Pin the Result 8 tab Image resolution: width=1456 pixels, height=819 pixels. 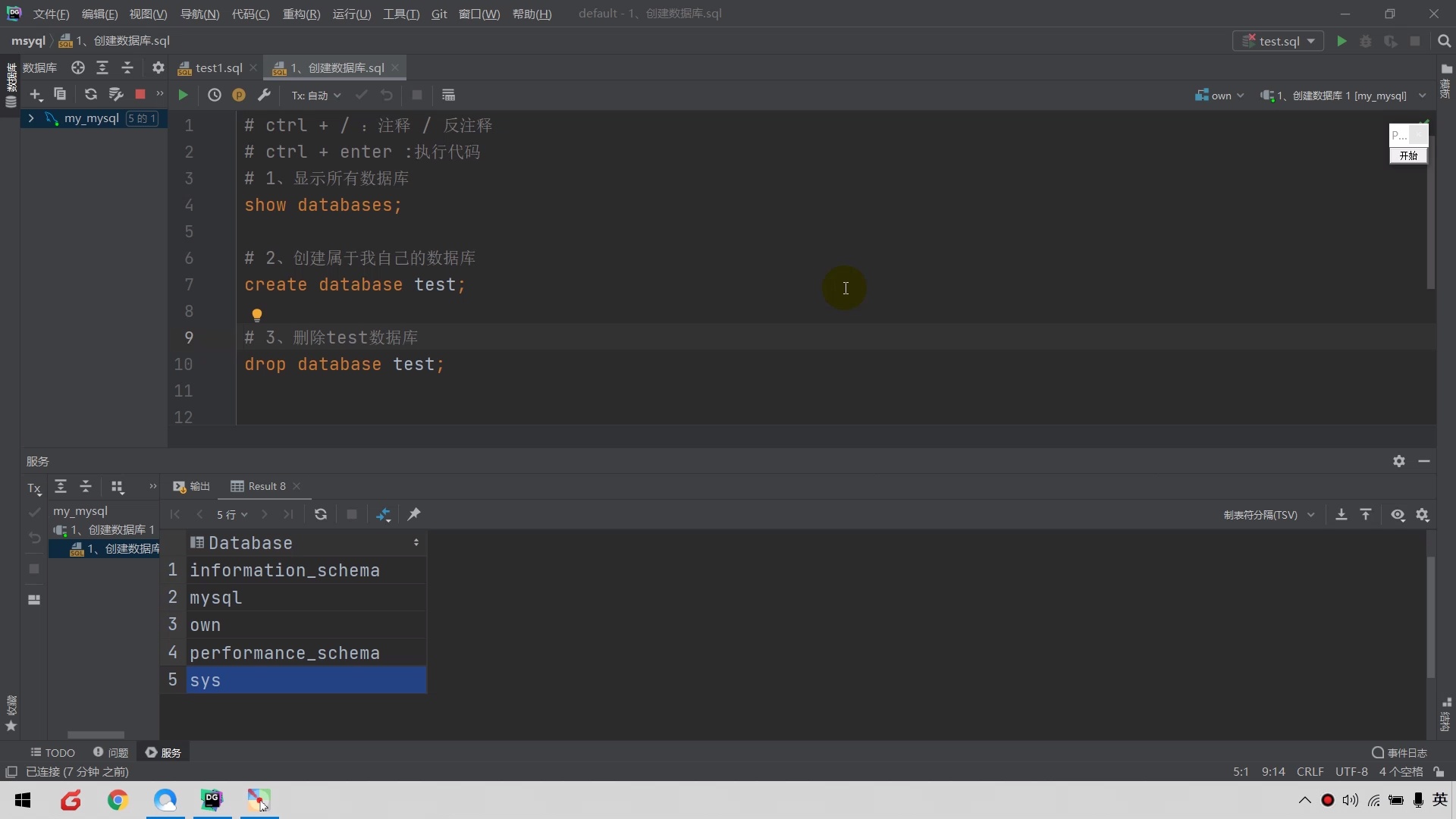(x=414, y=514)
